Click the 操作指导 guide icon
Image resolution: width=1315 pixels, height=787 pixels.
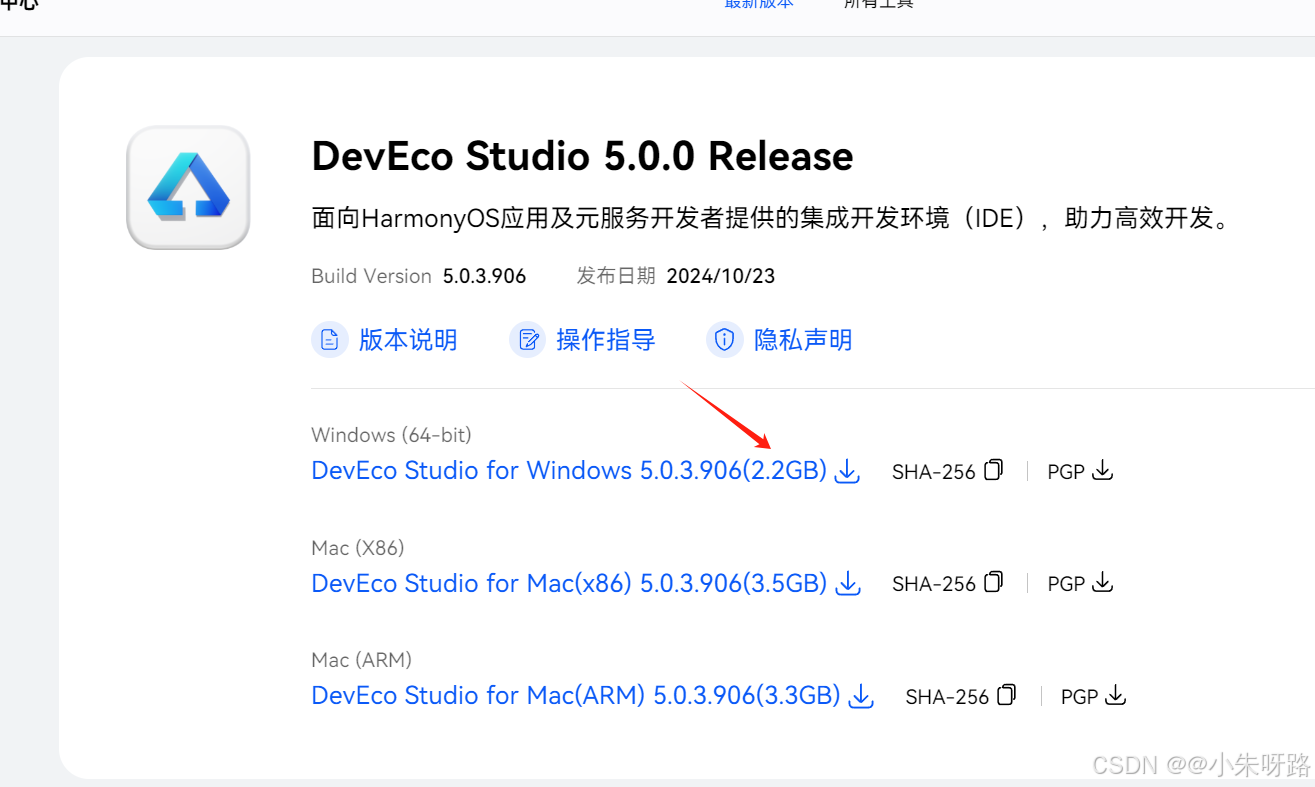pyautogui.click(x=528, y=340)
